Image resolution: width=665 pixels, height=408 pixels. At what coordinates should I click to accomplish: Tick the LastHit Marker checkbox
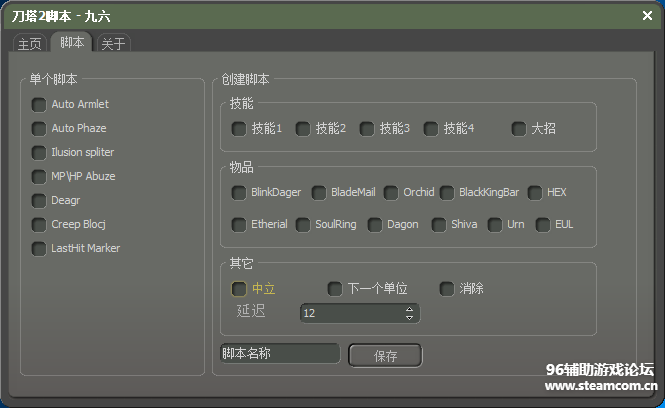pos(39,248)
